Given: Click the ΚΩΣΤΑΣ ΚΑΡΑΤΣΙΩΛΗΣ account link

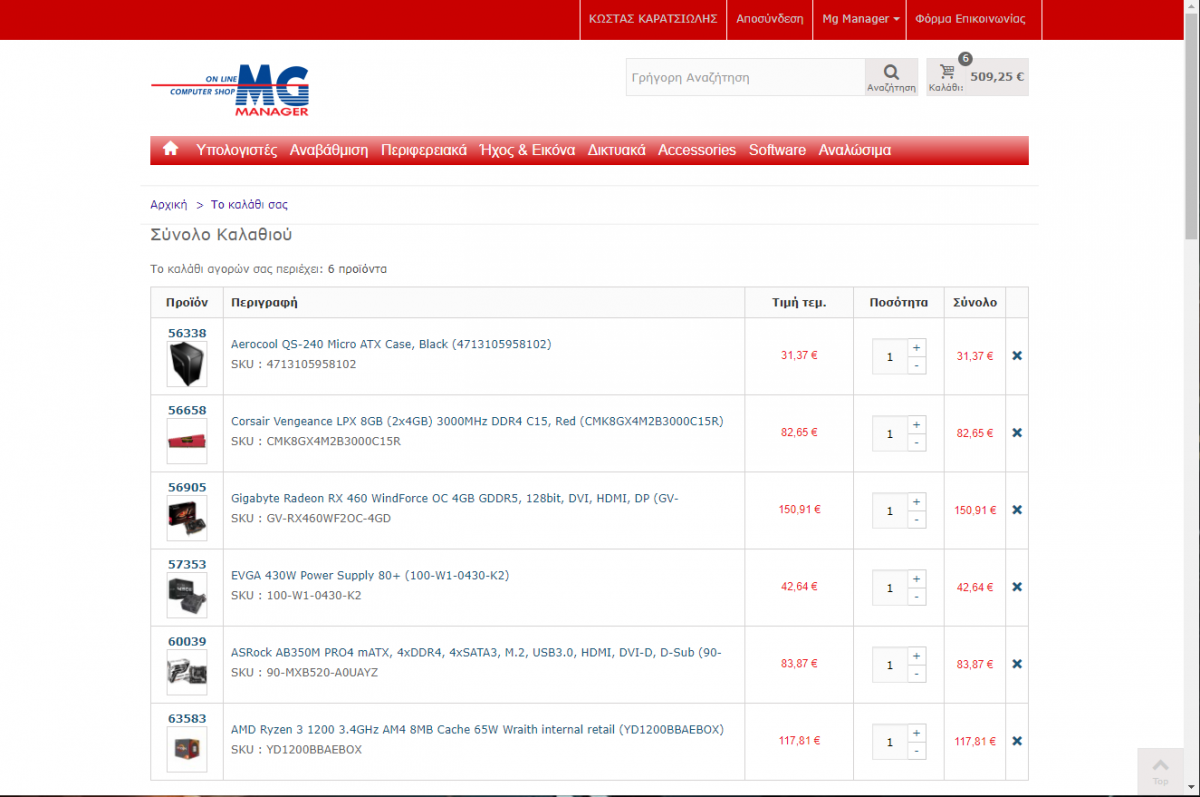Looking at the screenshot, I should pyautogui.click(x=653, y=19).
